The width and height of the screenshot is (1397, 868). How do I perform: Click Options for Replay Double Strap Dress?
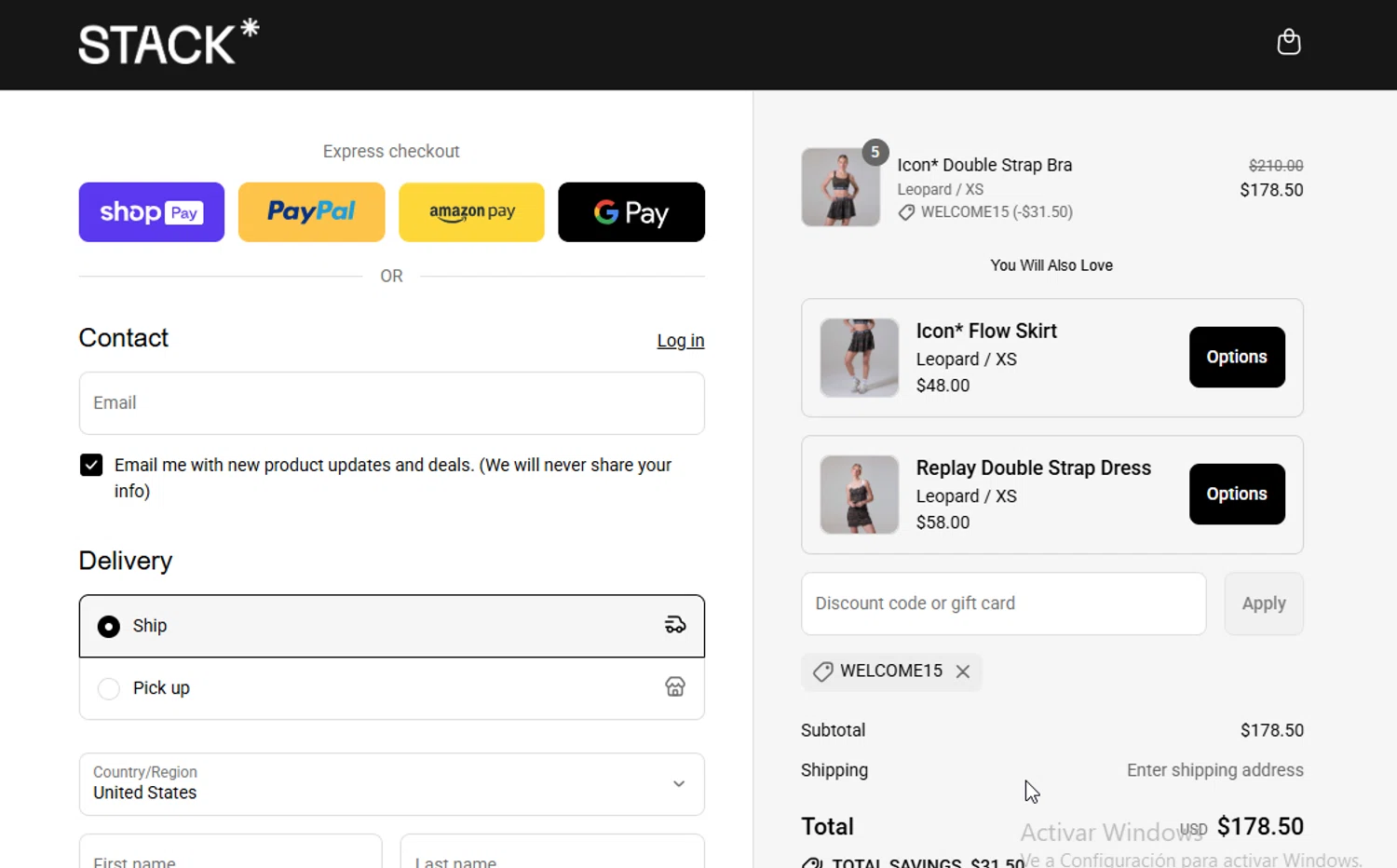[x=1237, y=495]
